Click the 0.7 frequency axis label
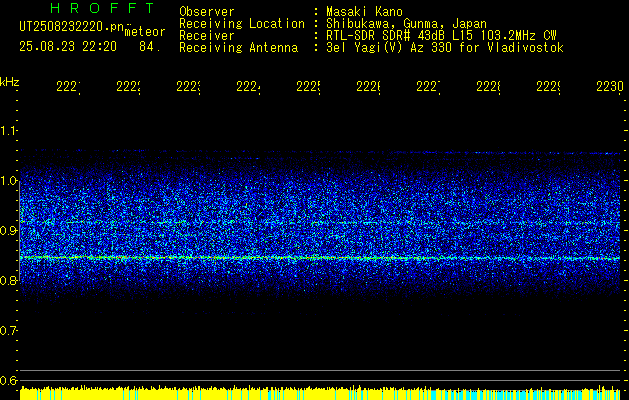Image resolution: width=629 pixels, height=400 pixels. [x=8, y=330]
